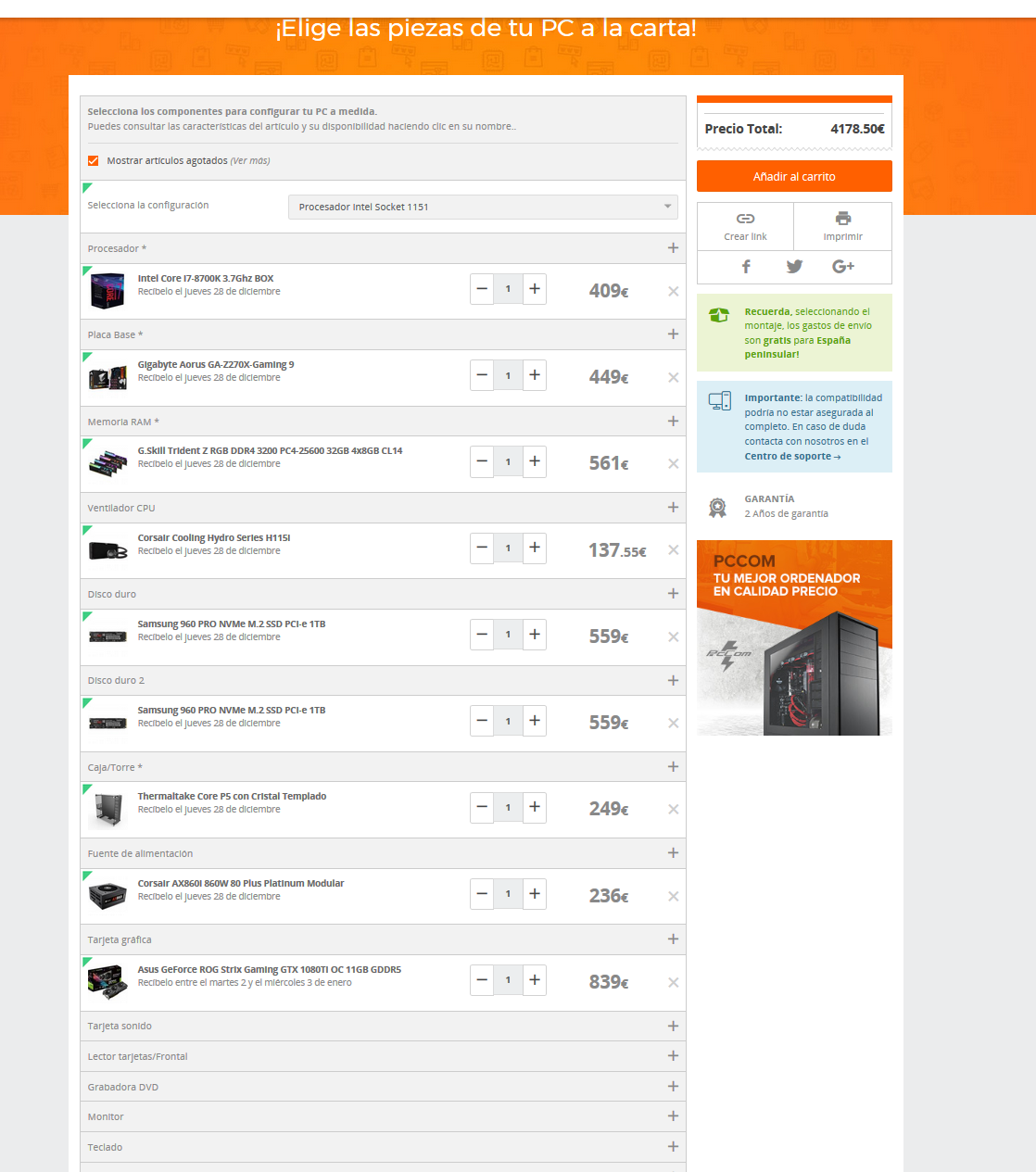The width and height of the screenshot is (1036, 1172).
Task: Expand the Lector tarjetas/Frontal section
Action: tap(673, 1056)
